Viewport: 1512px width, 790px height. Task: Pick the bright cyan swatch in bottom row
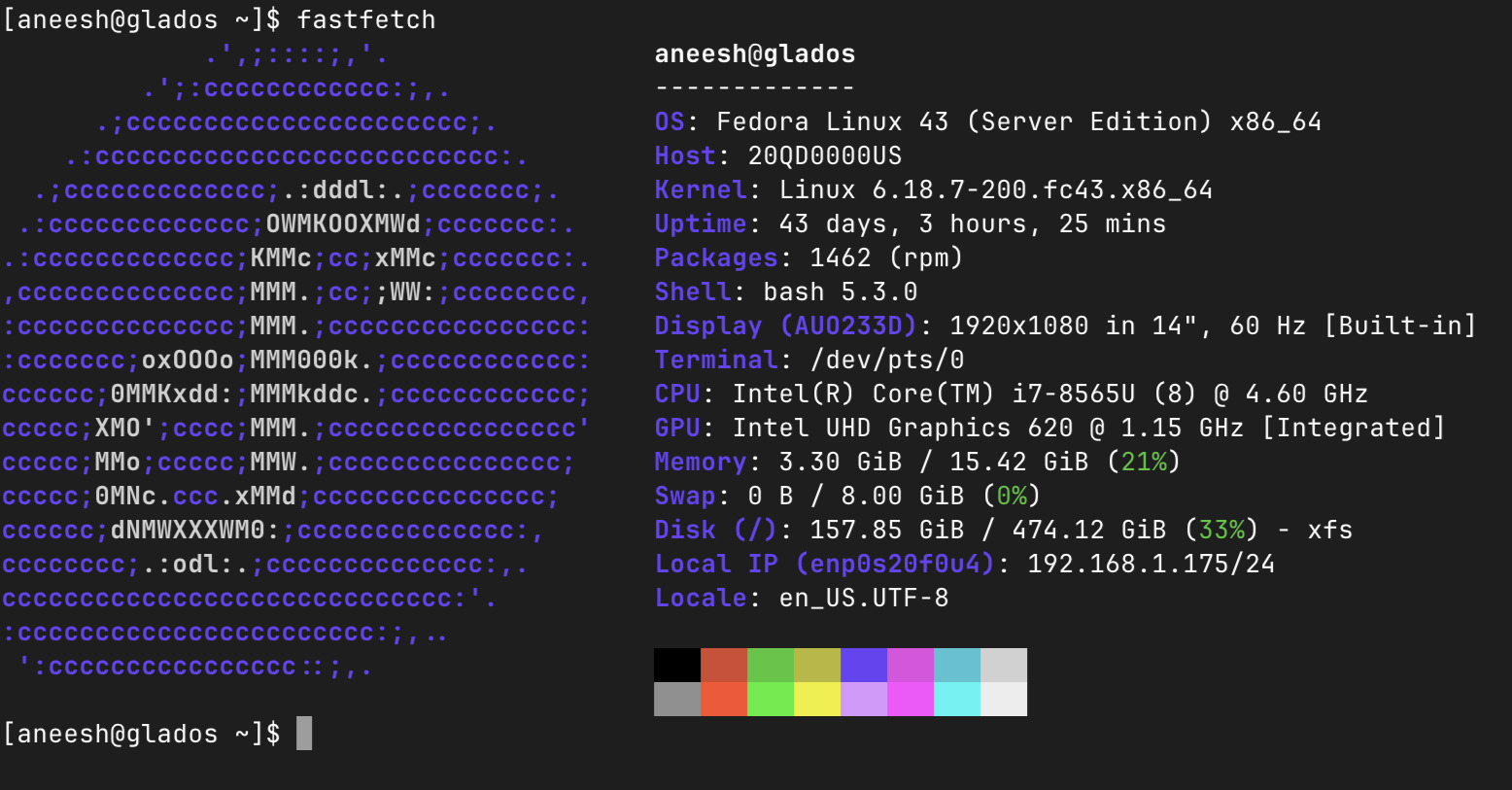pyautogui.click(x=957, y=699)
